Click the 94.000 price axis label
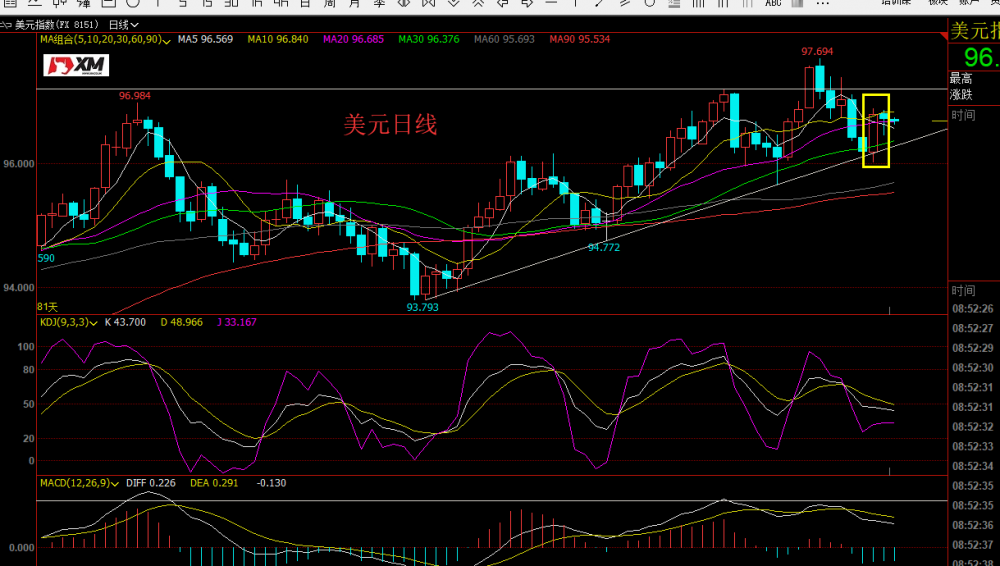The height and width of the screenshot is (566, 1000). click(x=18, y=288)
